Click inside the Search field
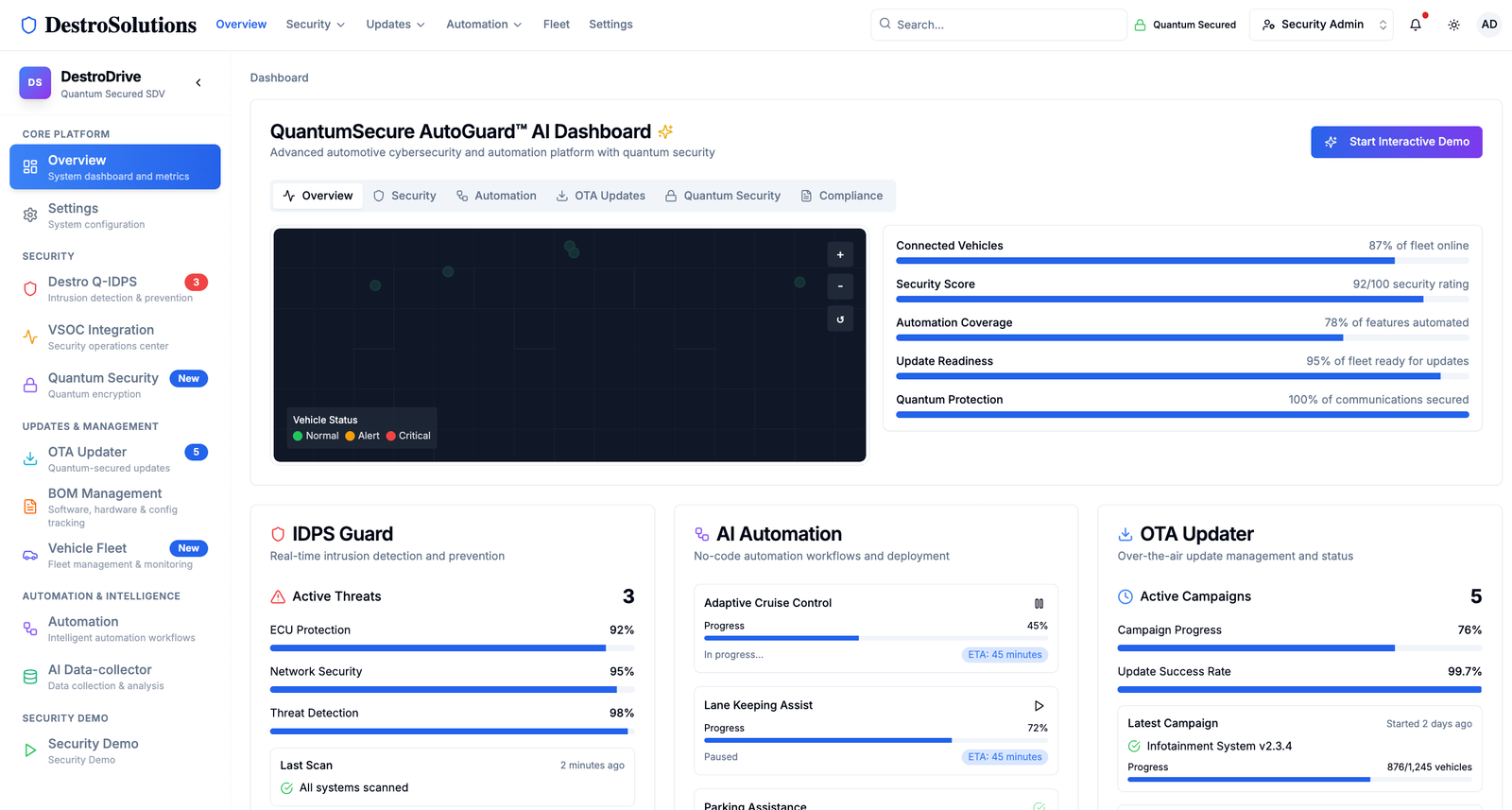 pyautogui.click(x=999, y=25)
